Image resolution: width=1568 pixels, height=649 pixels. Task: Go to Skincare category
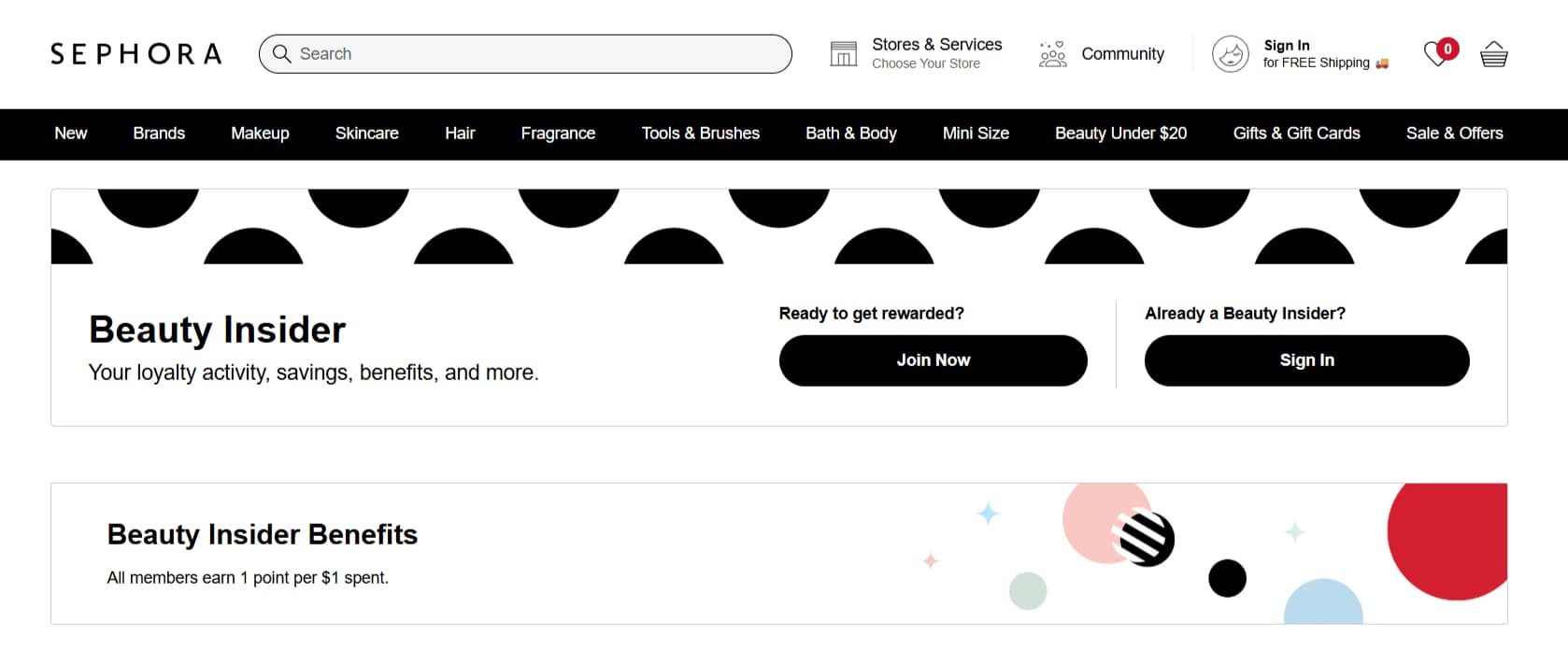click(x=366, y=134)
